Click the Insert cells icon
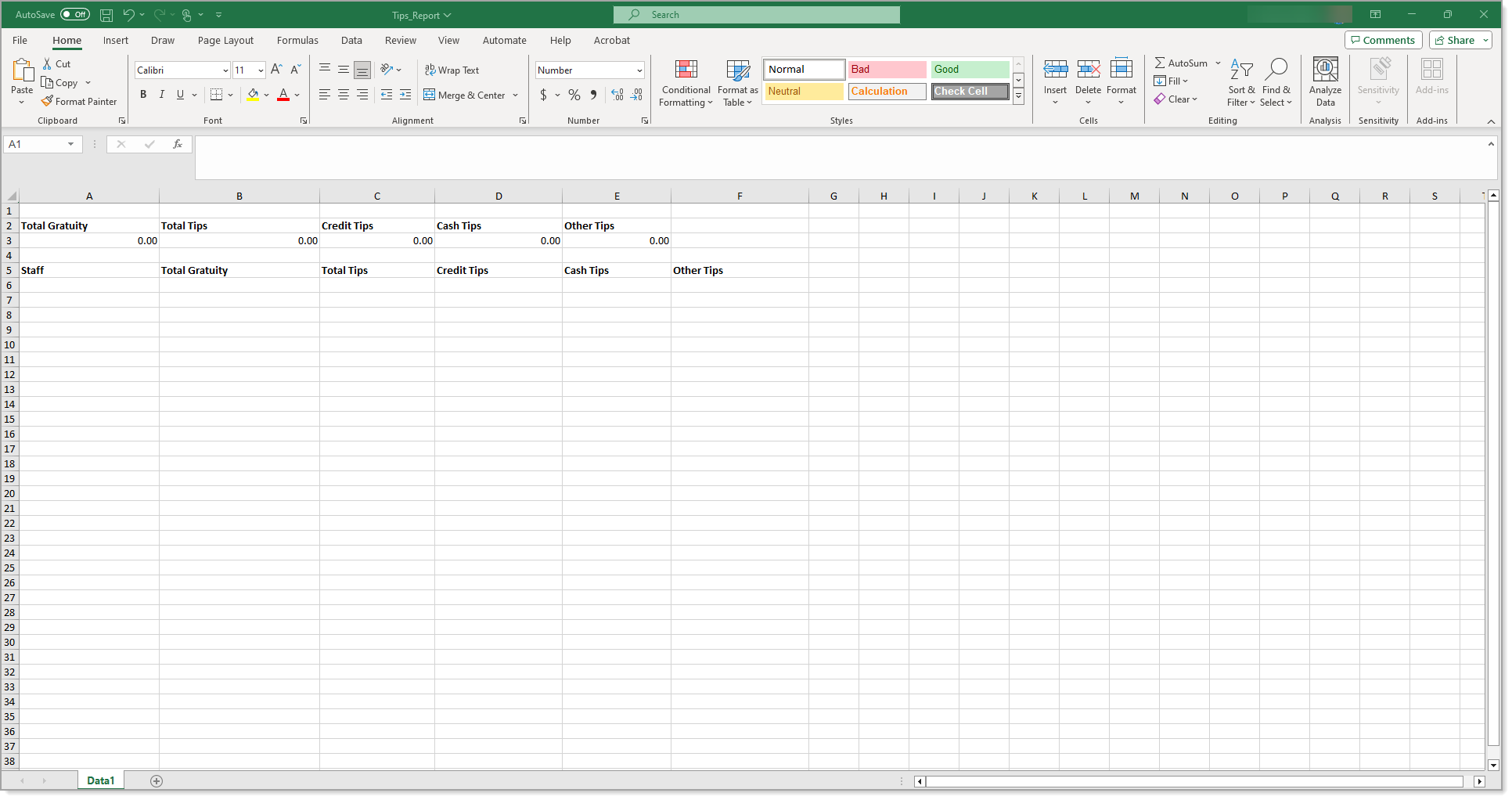 click(1056, 70)
